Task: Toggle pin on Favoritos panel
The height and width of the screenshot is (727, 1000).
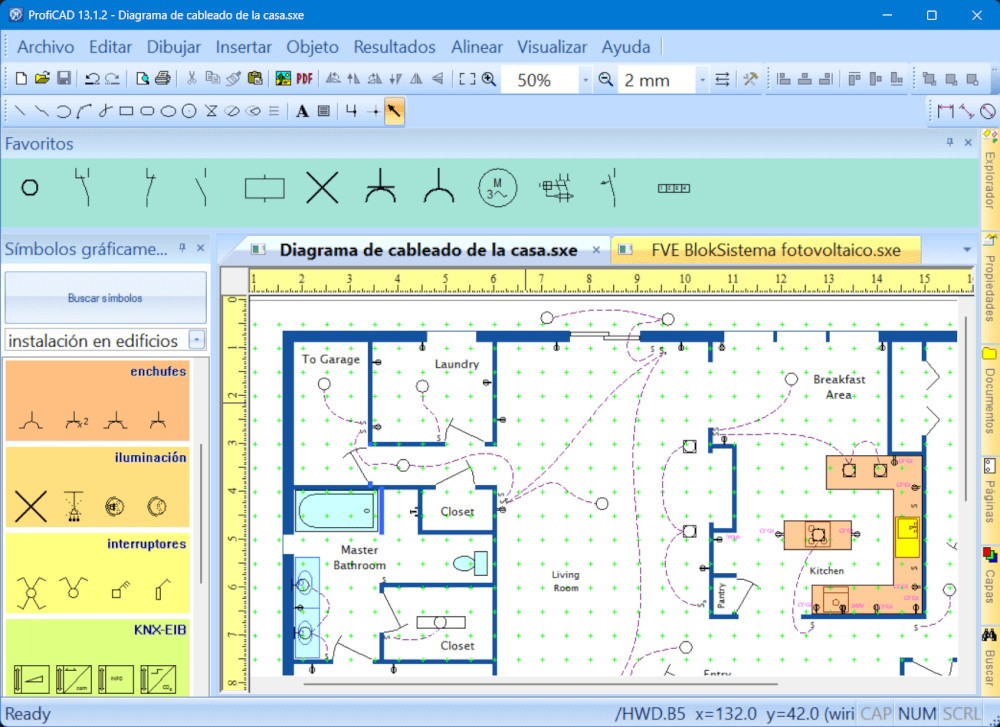Action: 950,144
